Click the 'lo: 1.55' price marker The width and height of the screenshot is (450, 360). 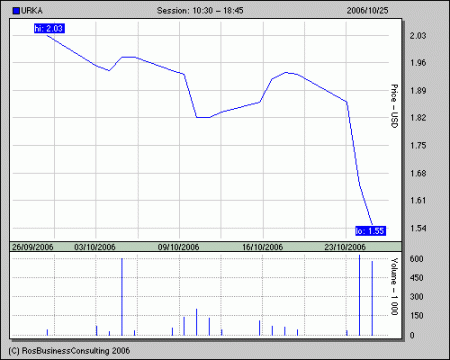tap(370, 231)
